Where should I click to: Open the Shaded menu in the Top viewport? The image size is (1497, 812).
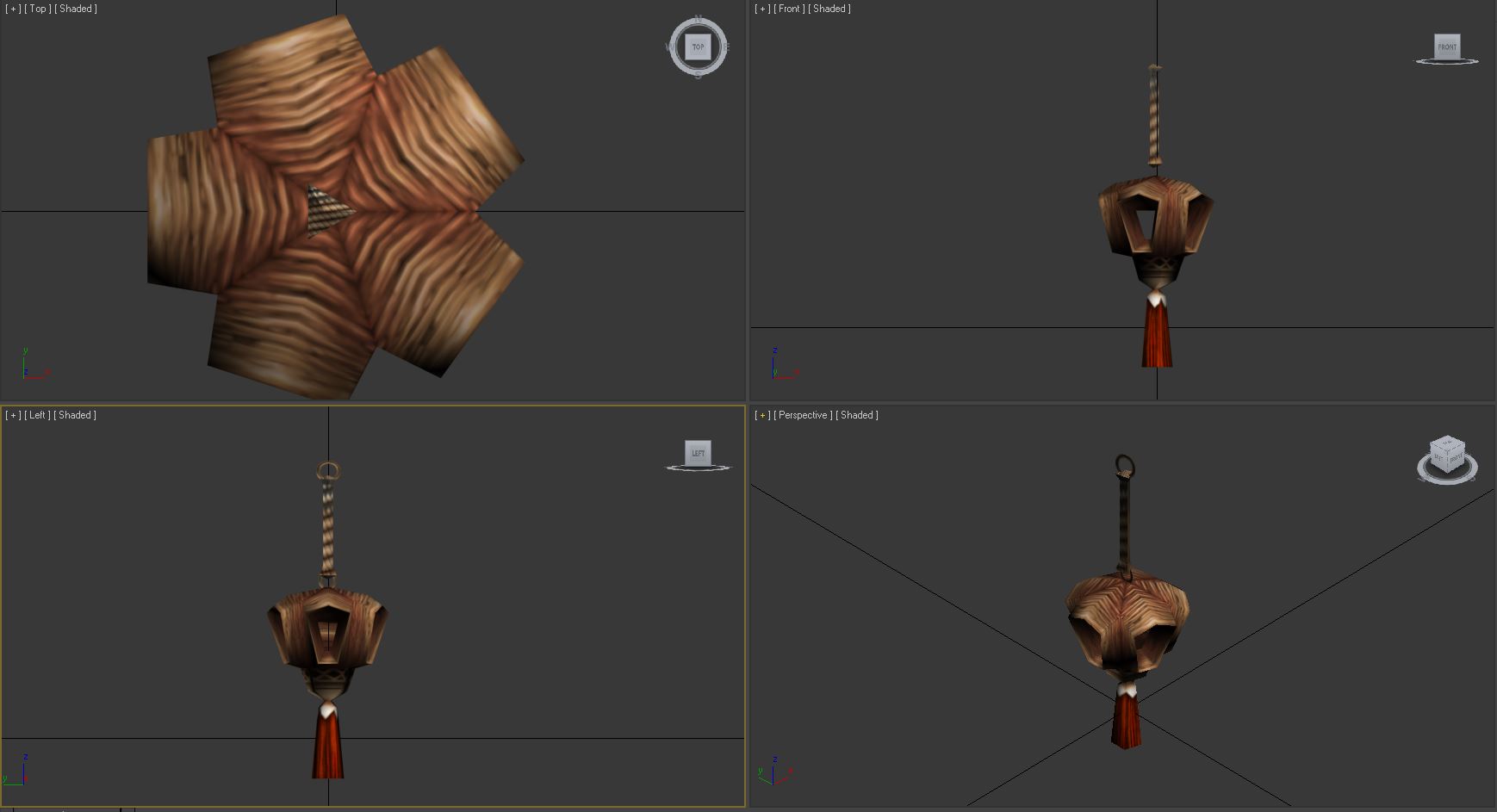(x=76, y=9)
